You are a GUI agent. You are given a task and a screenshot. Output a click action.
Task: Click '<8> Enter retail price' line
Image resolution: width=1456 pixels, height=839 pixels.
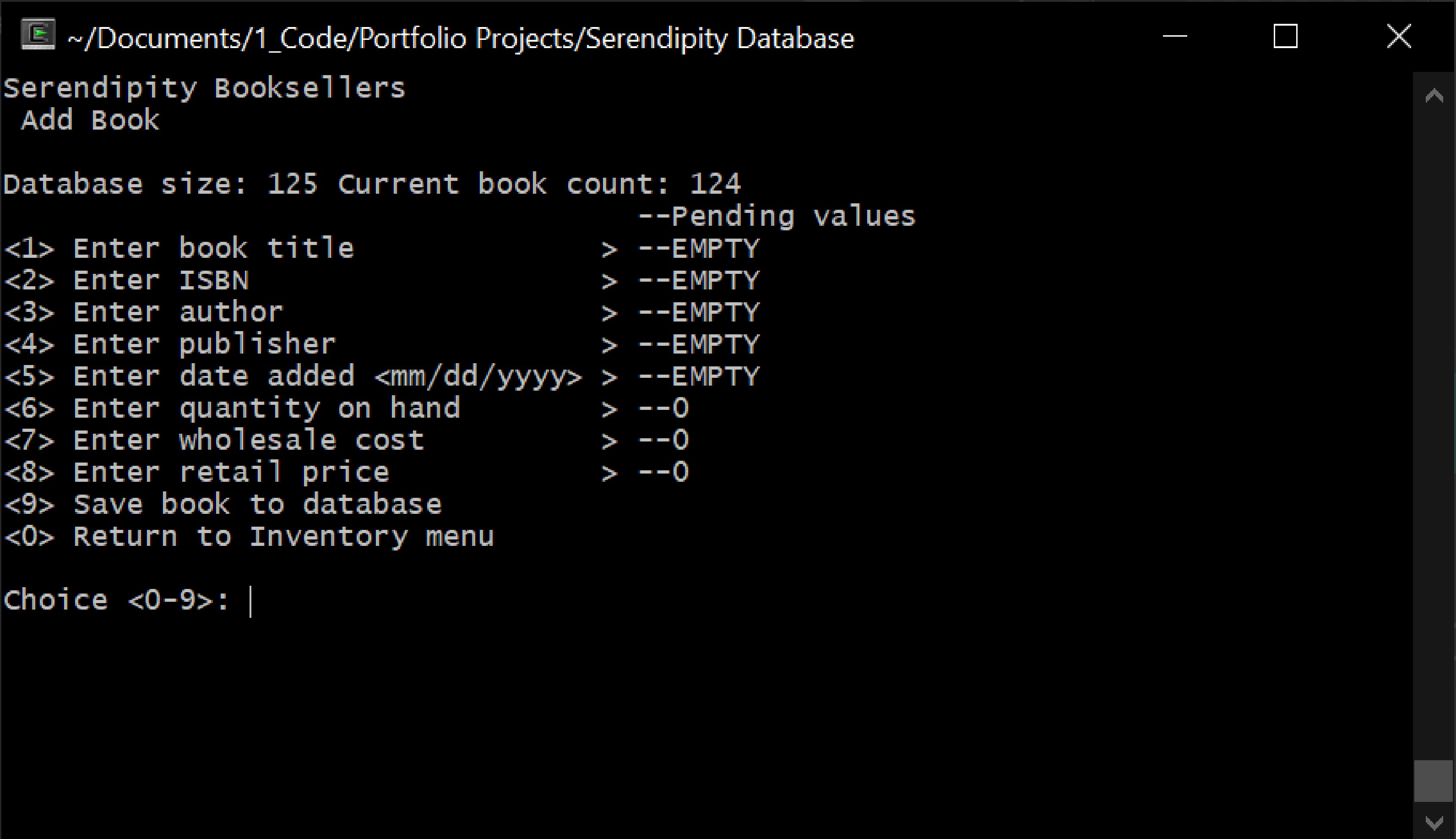pyautogui.click(x=197, y=473)
